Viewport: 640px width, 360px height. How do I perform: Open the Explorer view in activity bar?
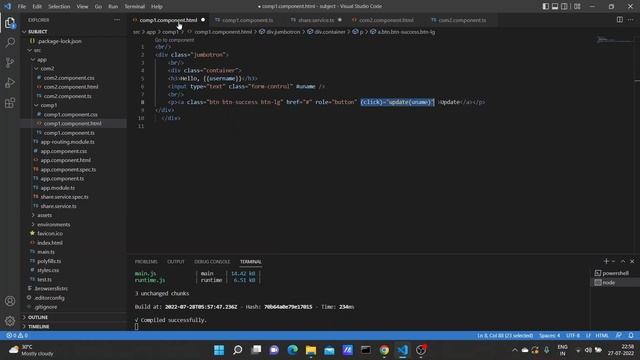[10, 23]
